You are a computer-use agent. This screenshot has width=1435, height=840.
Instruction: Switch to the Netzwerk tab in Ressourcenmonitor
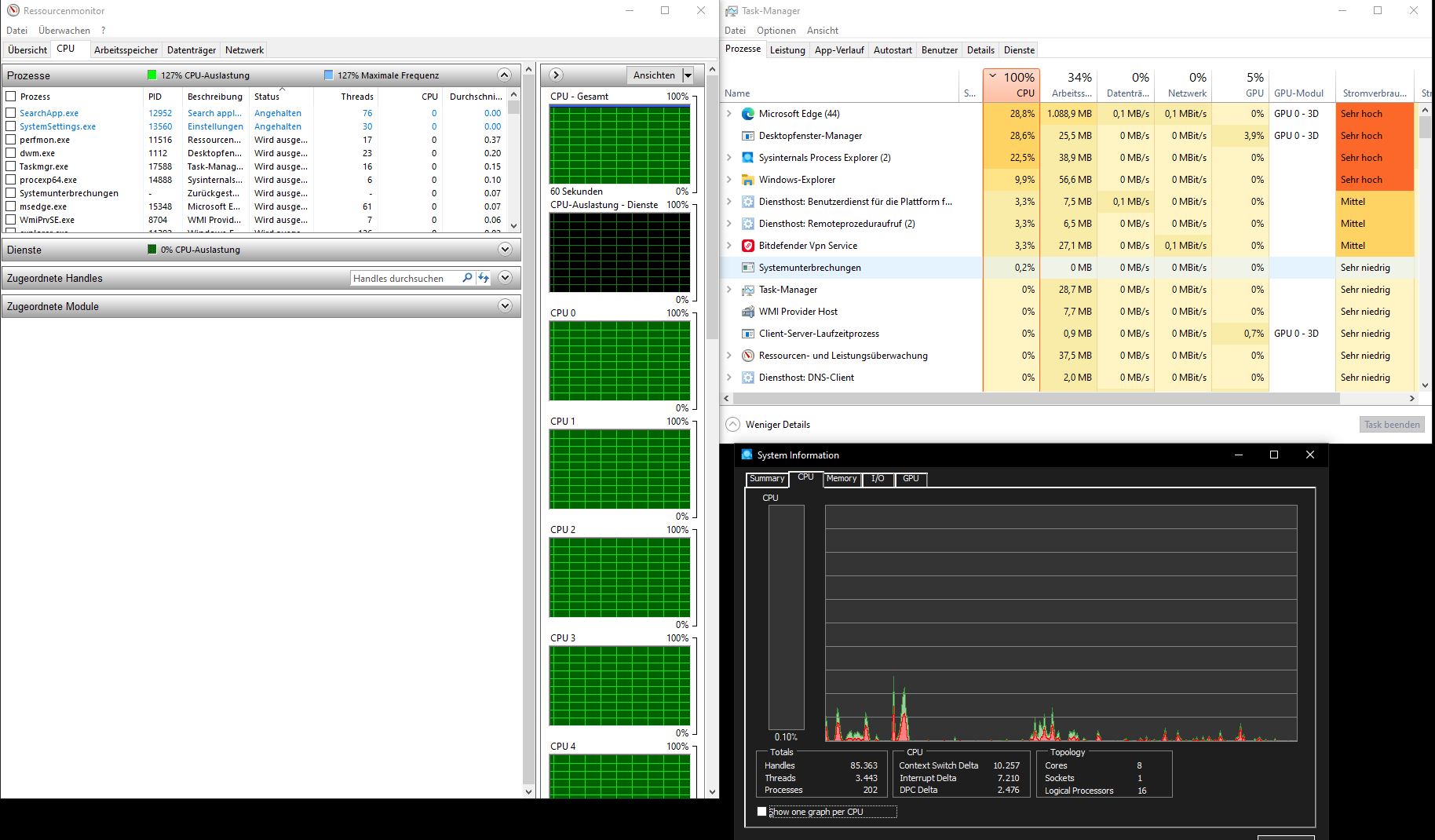pos(244,50)
